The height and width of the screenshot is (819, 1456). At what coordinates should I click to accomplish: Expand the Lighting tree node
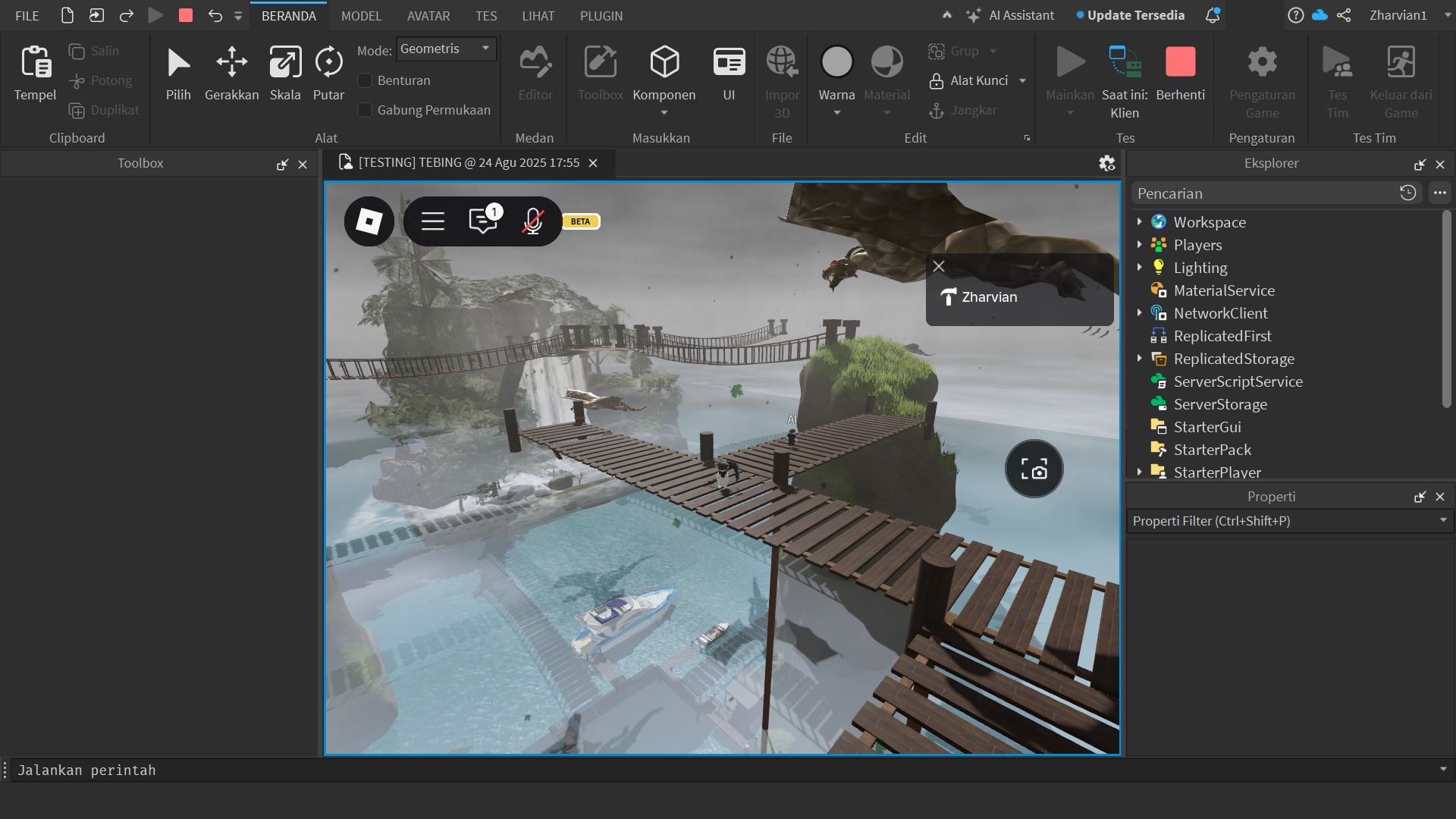1139,267
